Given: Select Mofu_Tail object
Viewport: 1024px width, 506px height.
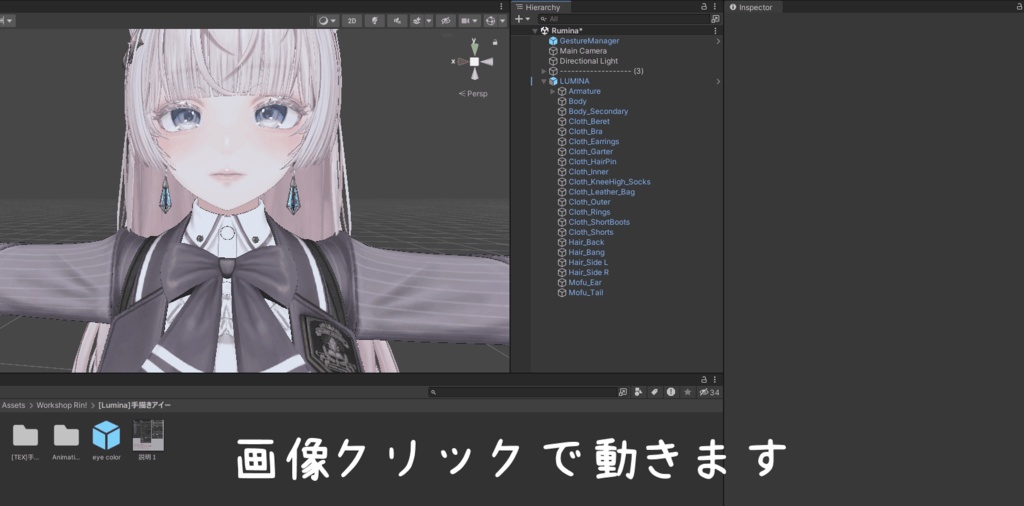Looking at the screenshot, I should click(586, 293).
